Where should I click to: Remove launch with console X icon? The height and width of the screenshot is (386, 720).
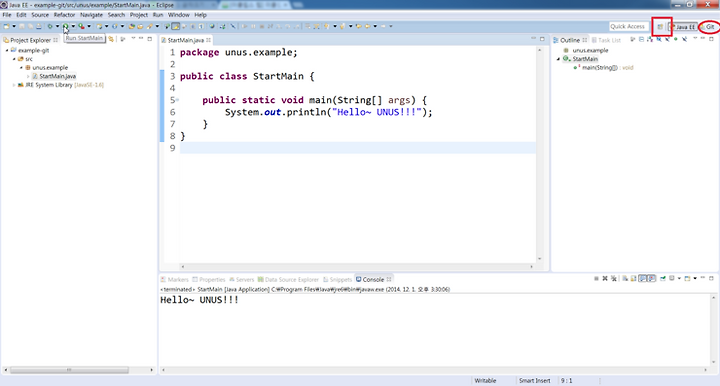tap(605, 279)
